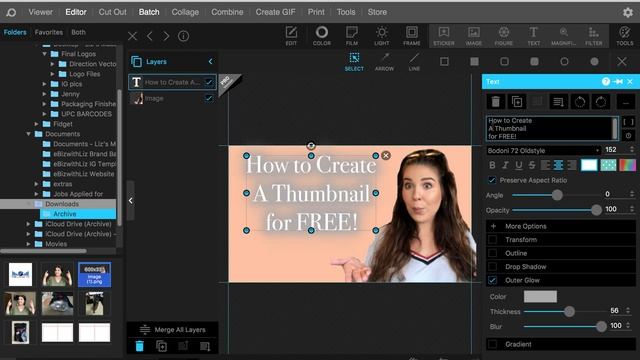Expand the IG pics folder
Viewport: 640px width, 360px height.
(x=44, y=84)
